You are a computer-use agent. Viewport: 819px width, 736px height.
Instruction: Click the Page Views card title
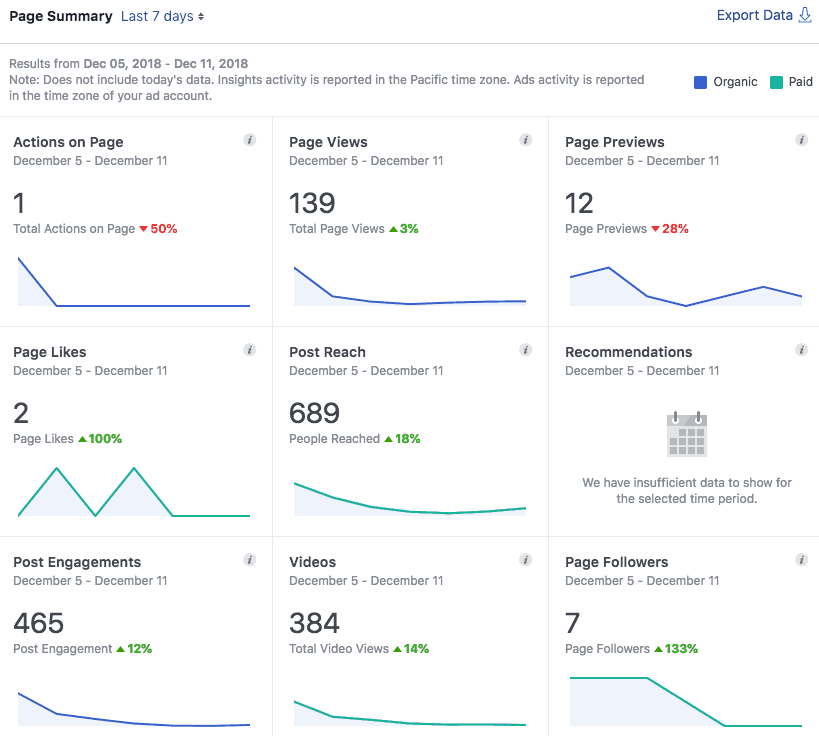[x=328, y=142]
